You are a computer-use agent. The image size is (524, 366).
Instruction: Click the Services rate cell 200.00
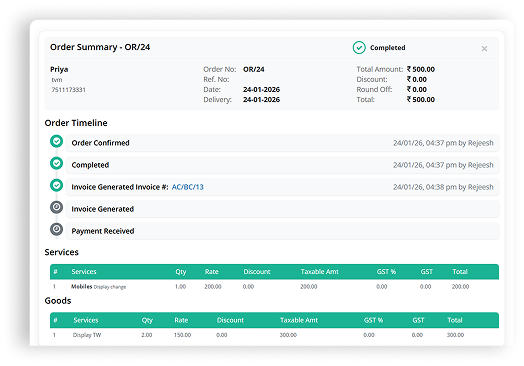click(213, 287)
